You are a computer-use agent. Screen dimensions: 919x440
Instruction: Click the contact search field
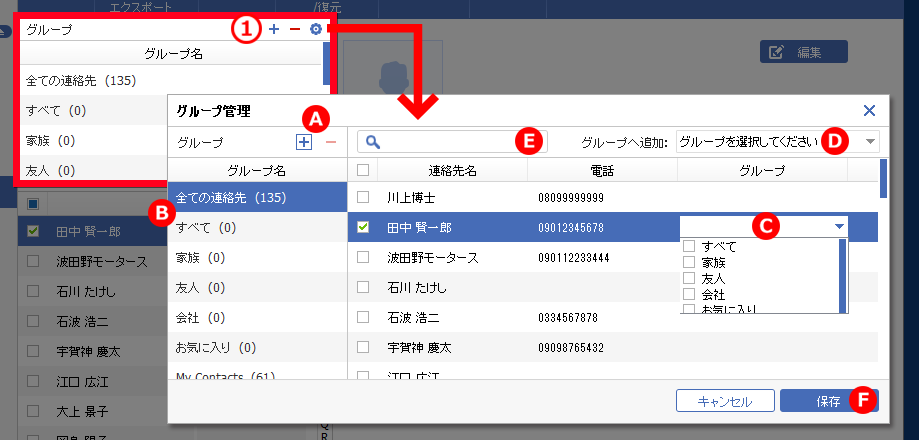point(452,142)
